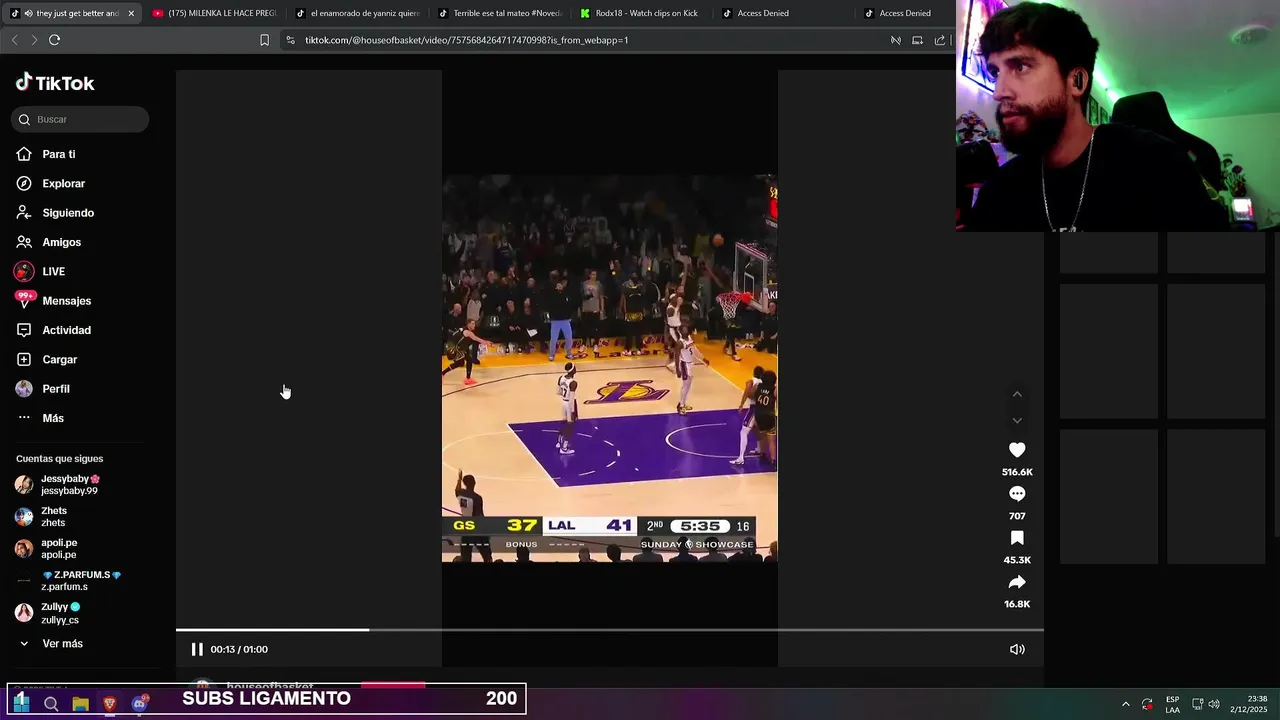Click the browser forward arrow
This screenshot has height=720, width=1280.
coord(34,40)
